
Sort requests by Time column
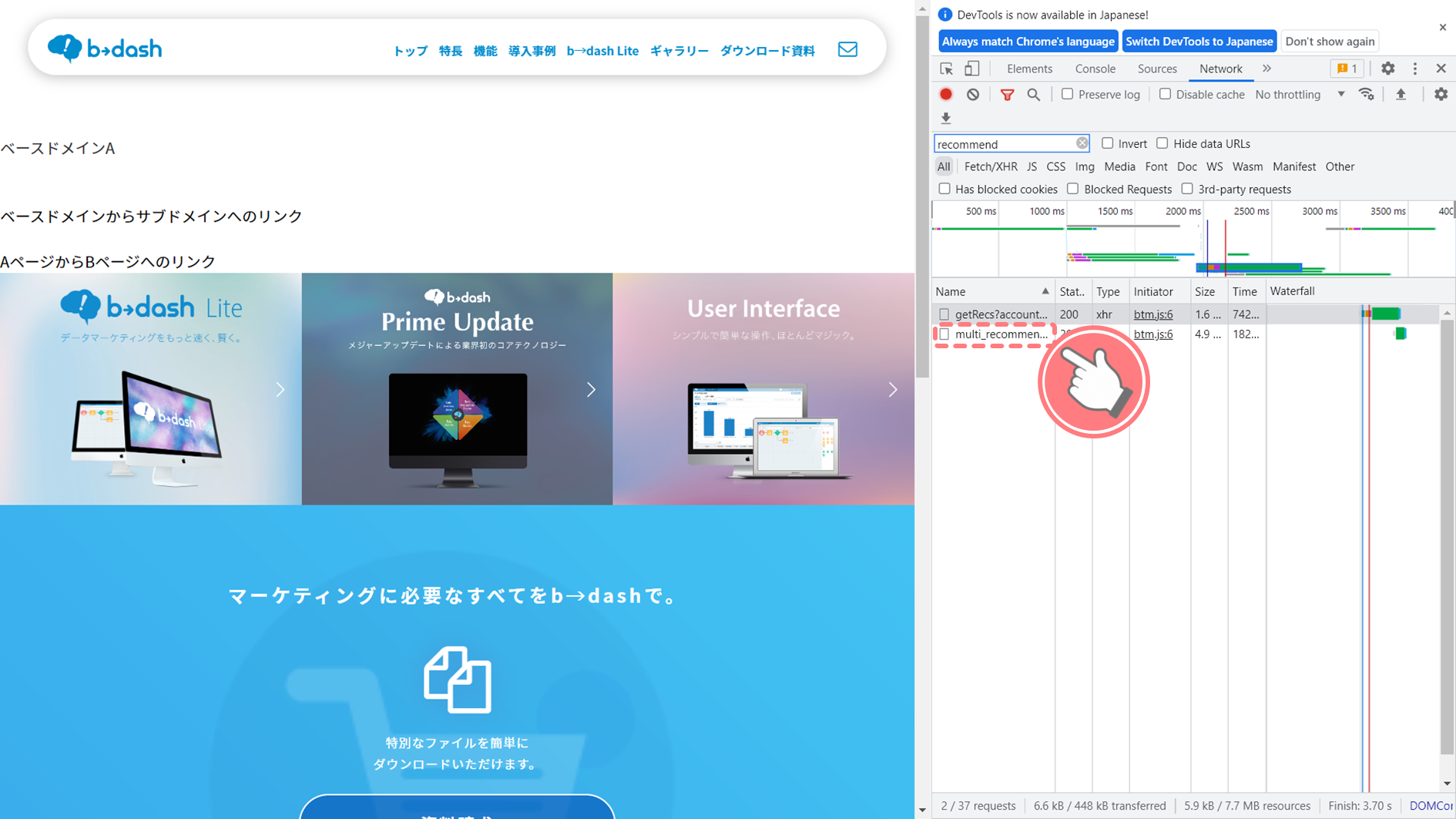1246,291
